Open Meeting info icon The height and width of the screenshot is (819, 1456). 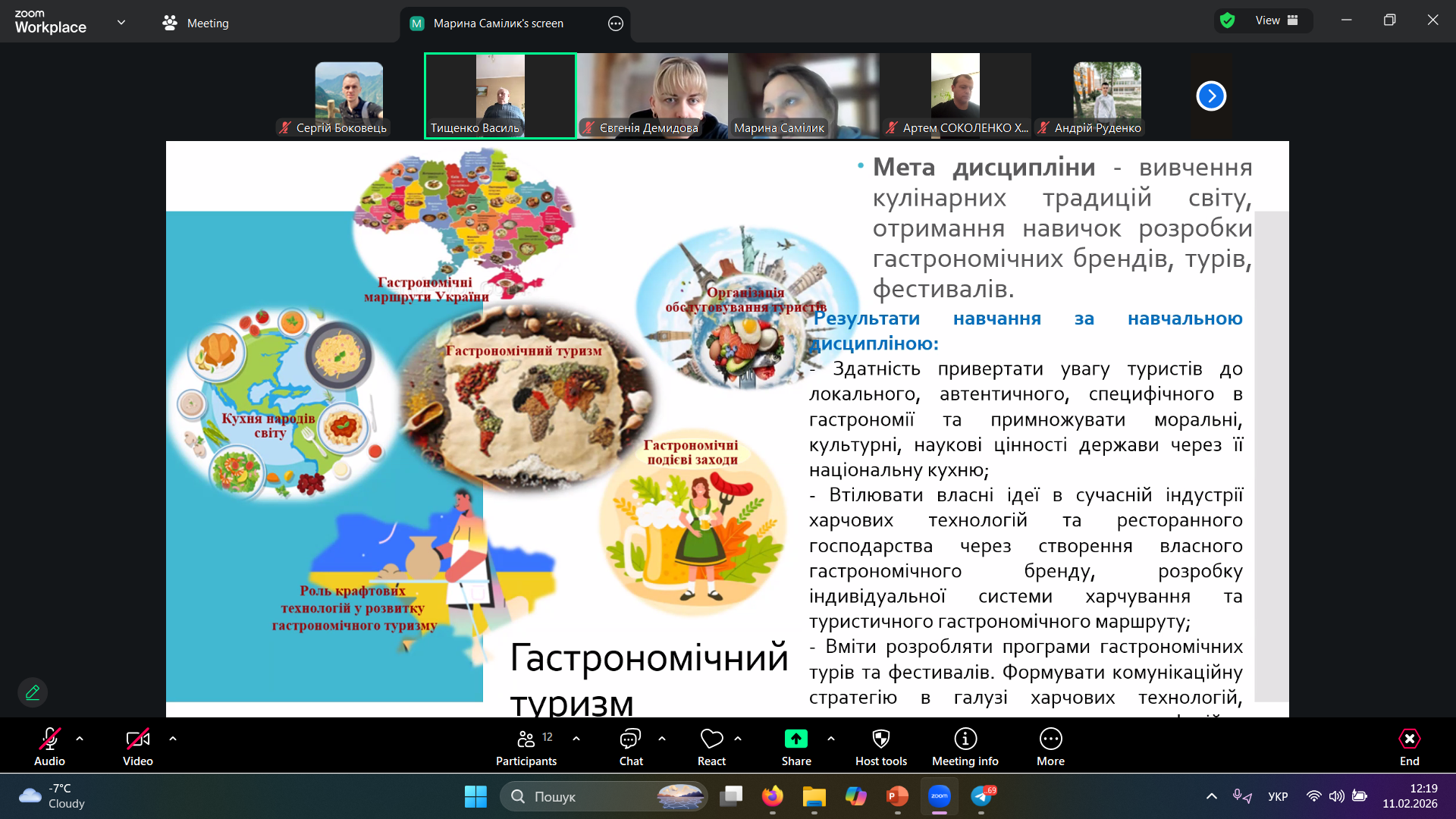pos(965,739)
